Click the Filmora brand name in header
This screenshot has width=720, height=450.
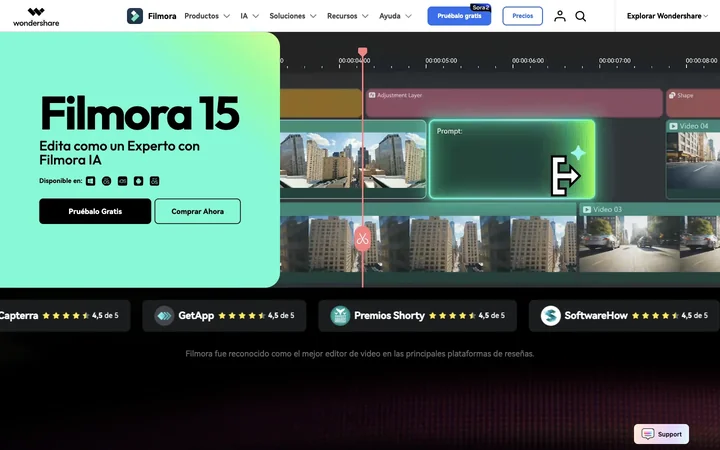coord(162,16)
